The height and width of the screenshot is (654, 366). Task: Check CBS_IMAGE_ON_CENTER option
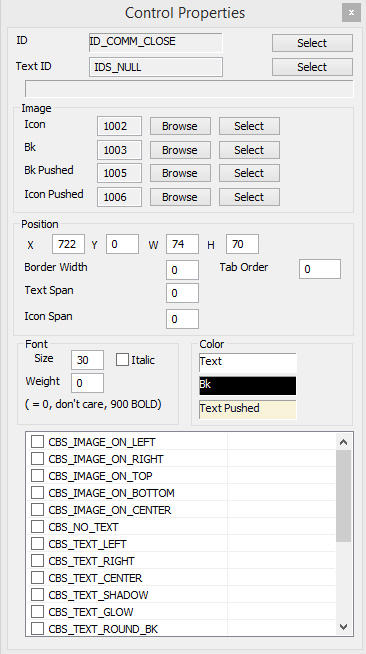pyautogui.click(x=38, y=510)
